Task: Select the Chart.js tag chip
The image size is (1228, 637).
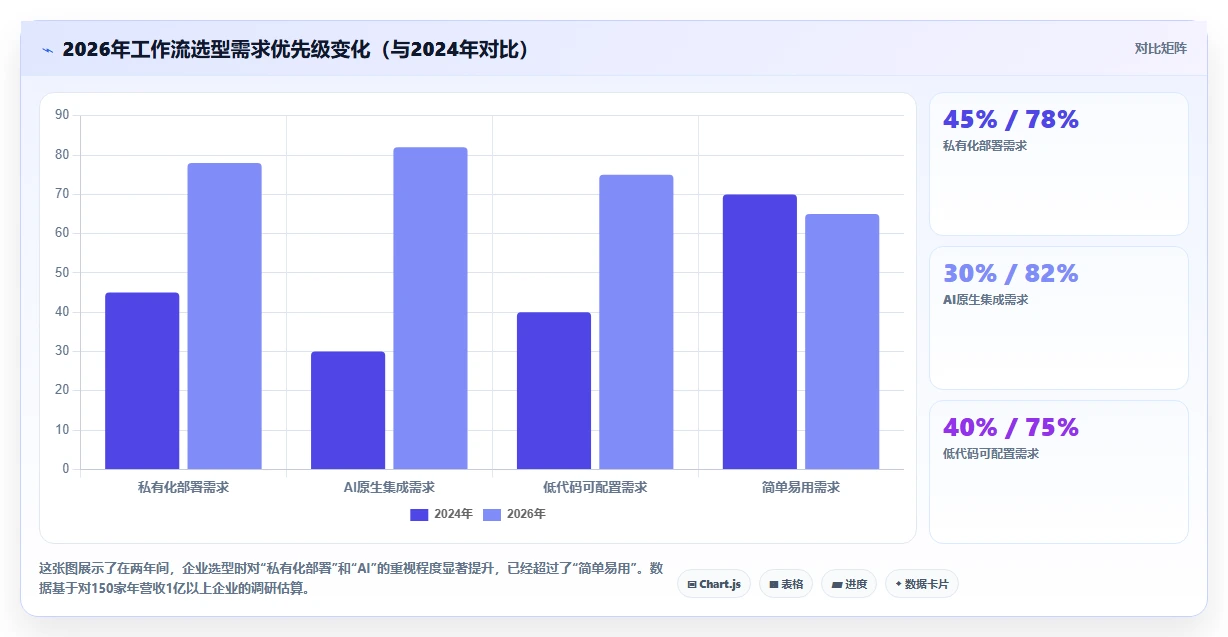Action: coord(714,584)
